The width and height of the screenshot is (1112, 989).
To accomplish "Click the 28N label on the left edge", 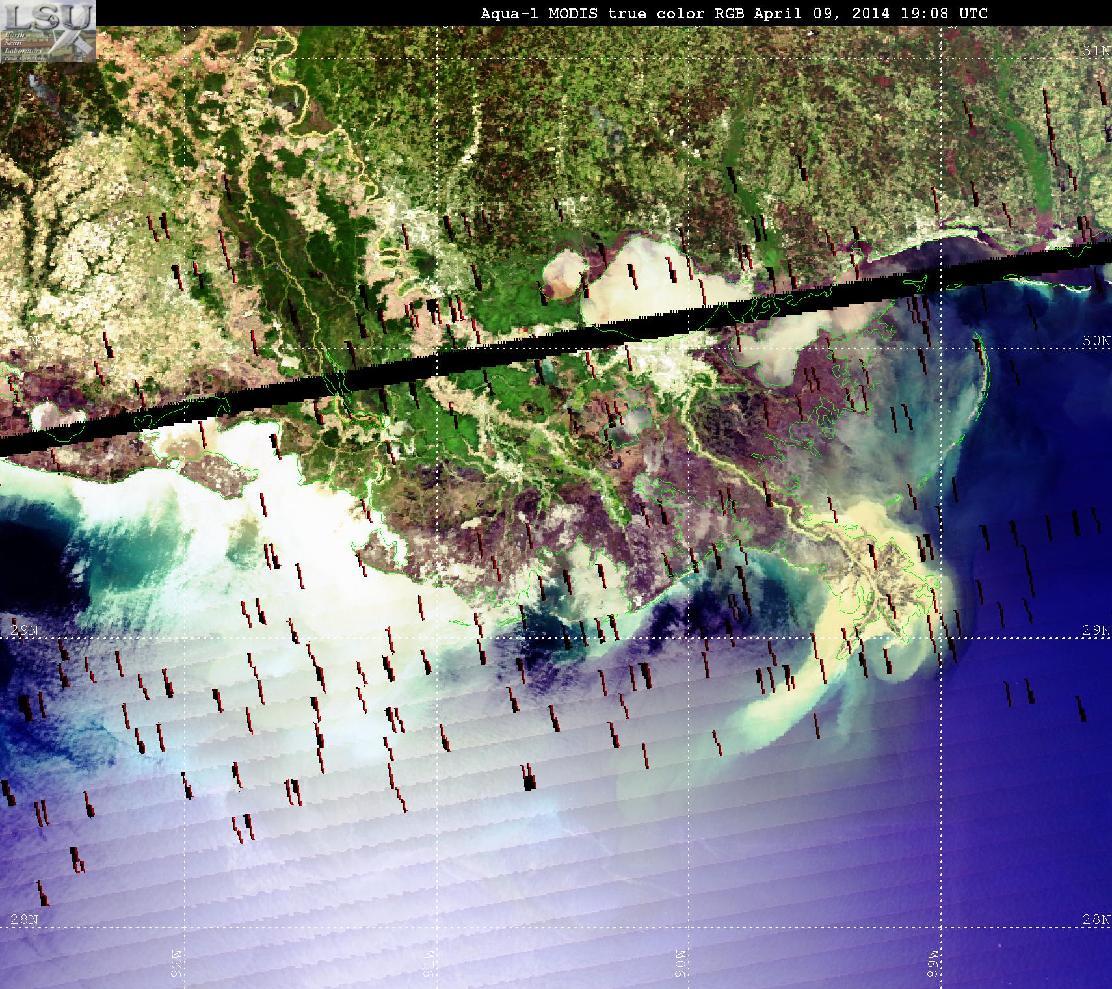I will (23, 920).
